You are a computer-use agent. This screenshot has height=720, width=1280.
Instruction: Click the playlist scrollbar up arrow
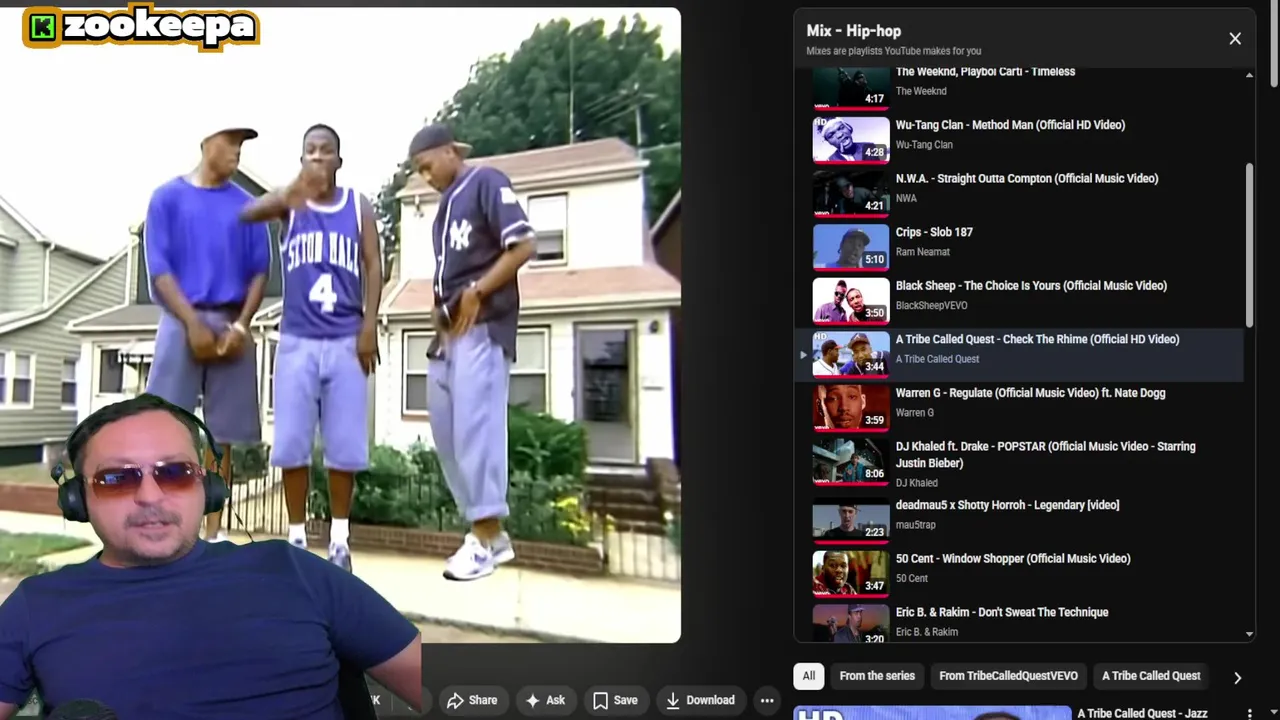pyautogui.click(x=1249, y=75)
